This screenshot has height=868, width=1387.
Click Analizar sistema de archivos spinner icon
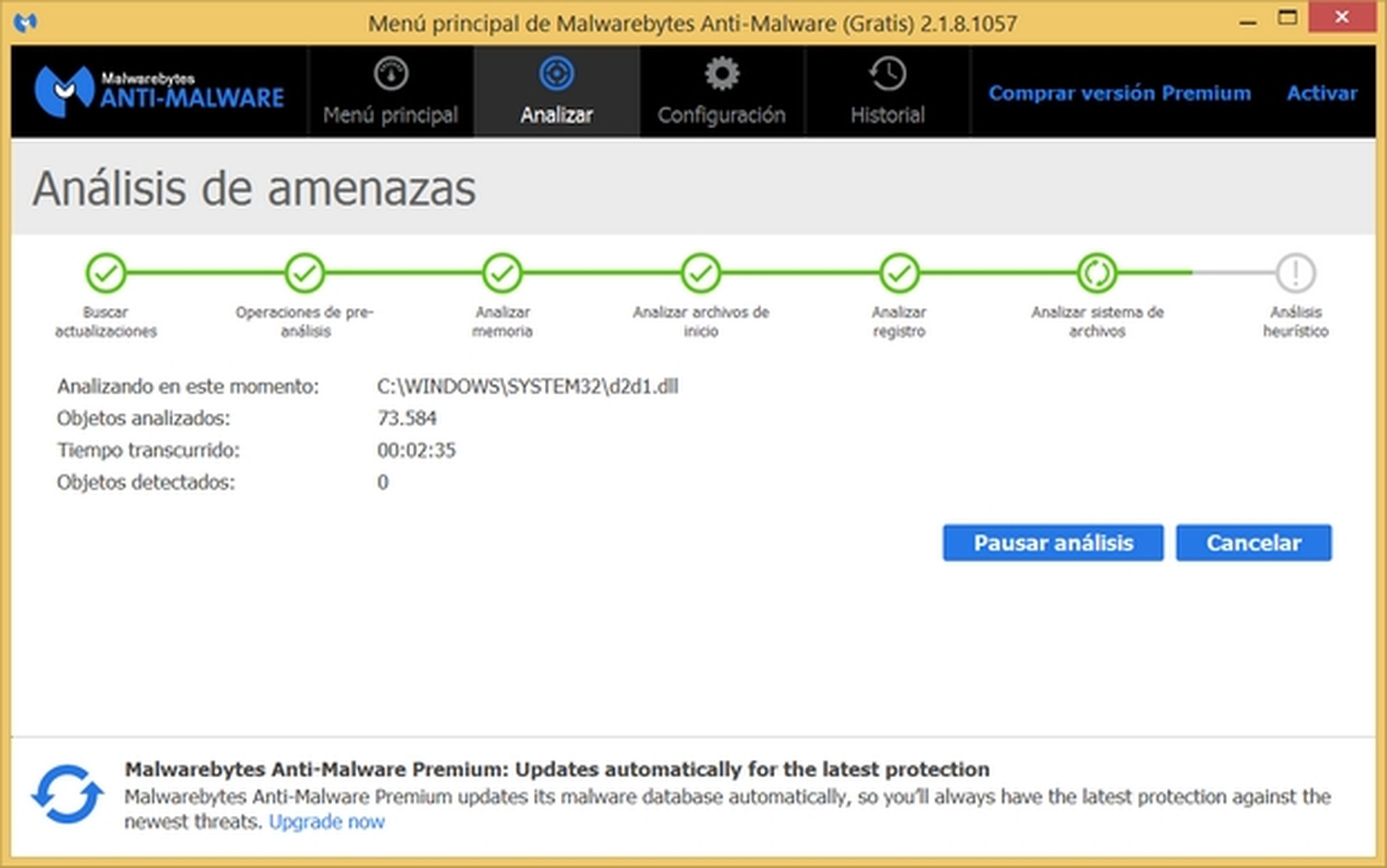pyautogui.click(x=1097, y=273)
